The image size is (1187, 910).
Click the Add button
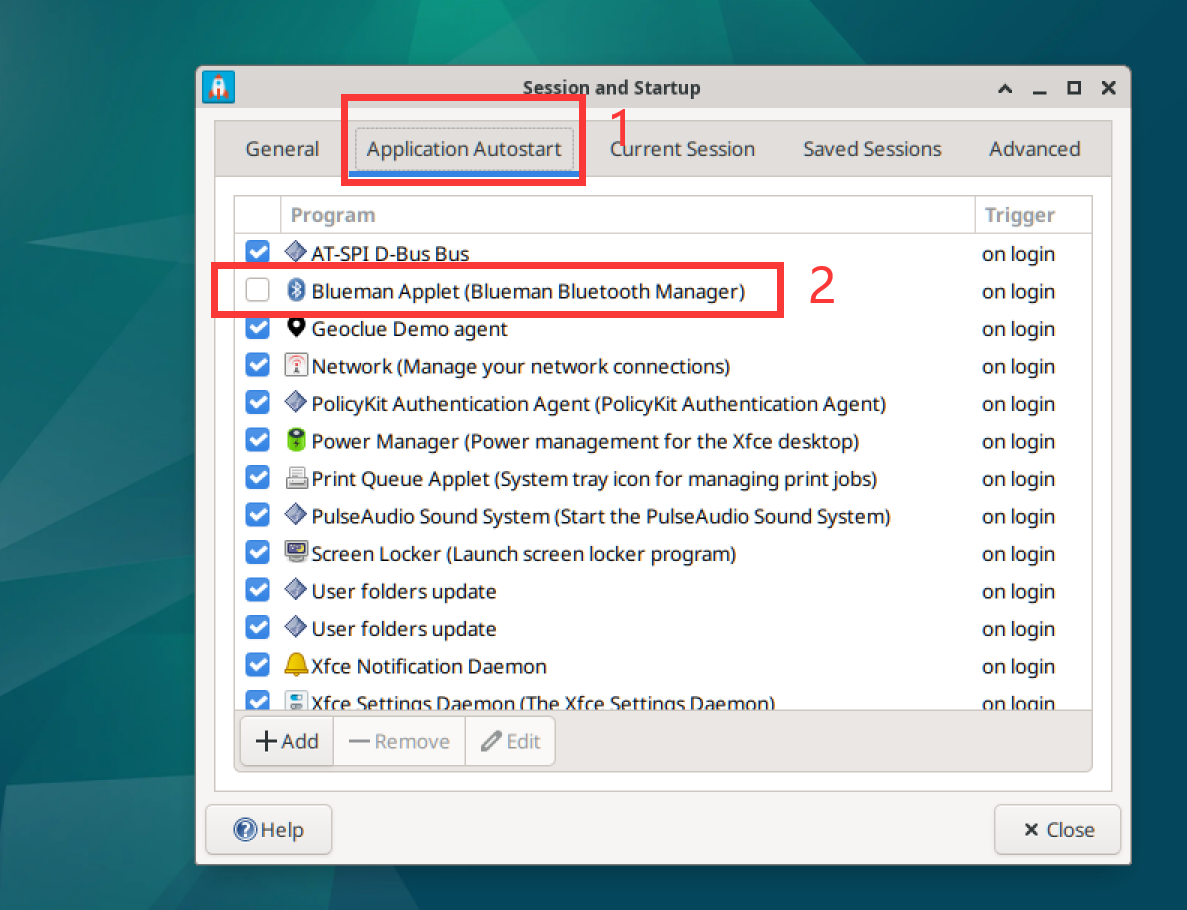tap(287, 741)
